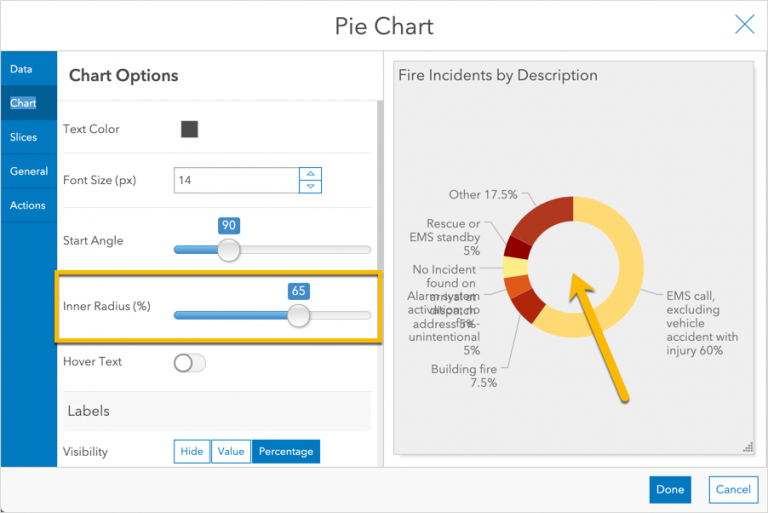Viewport: 768px width, 513px height.
Task: Click the Font Size input field
Action: coord(236,180)
